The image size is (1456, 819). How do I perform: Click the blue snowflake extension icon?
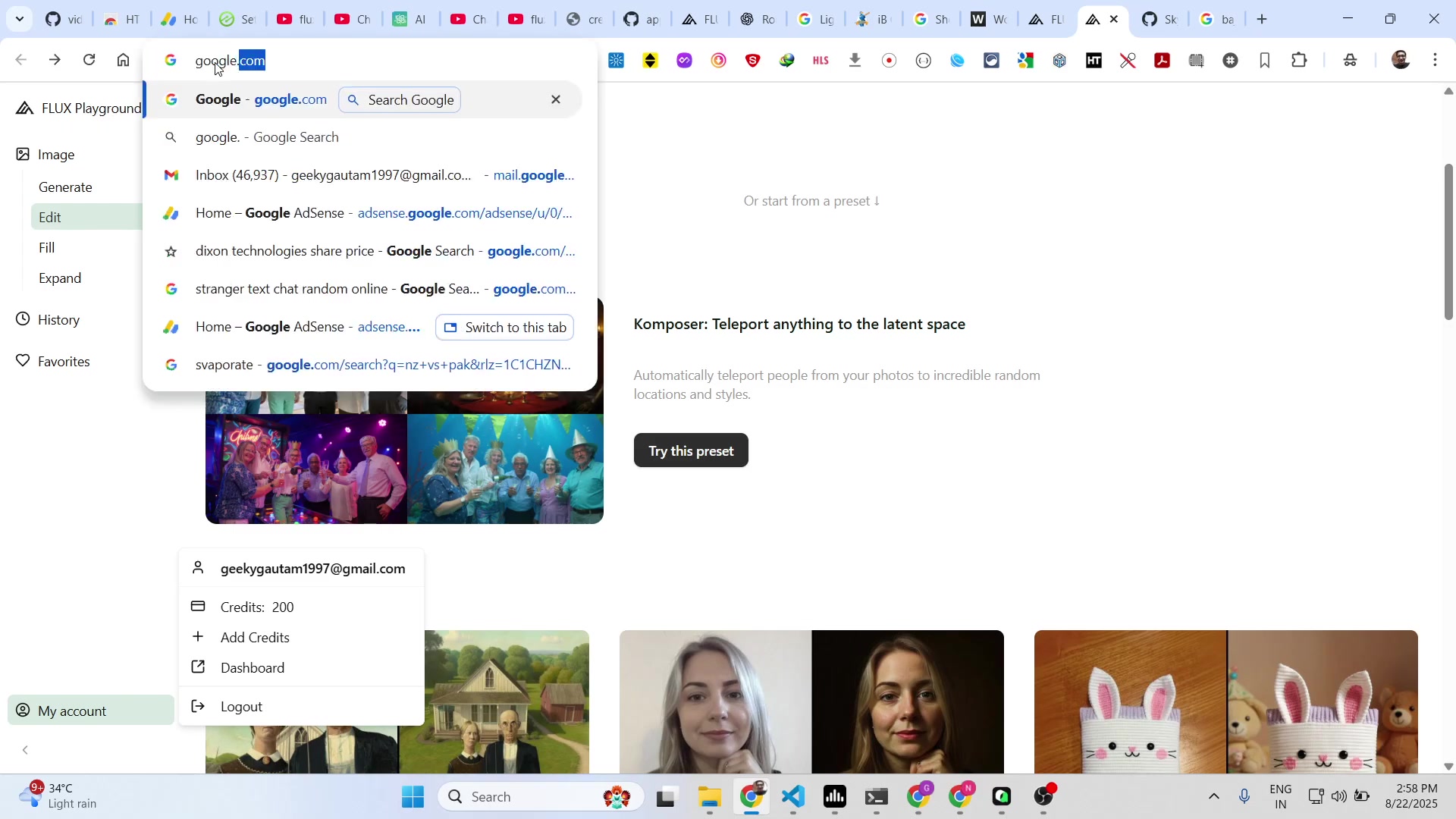[x=617, y=61]
